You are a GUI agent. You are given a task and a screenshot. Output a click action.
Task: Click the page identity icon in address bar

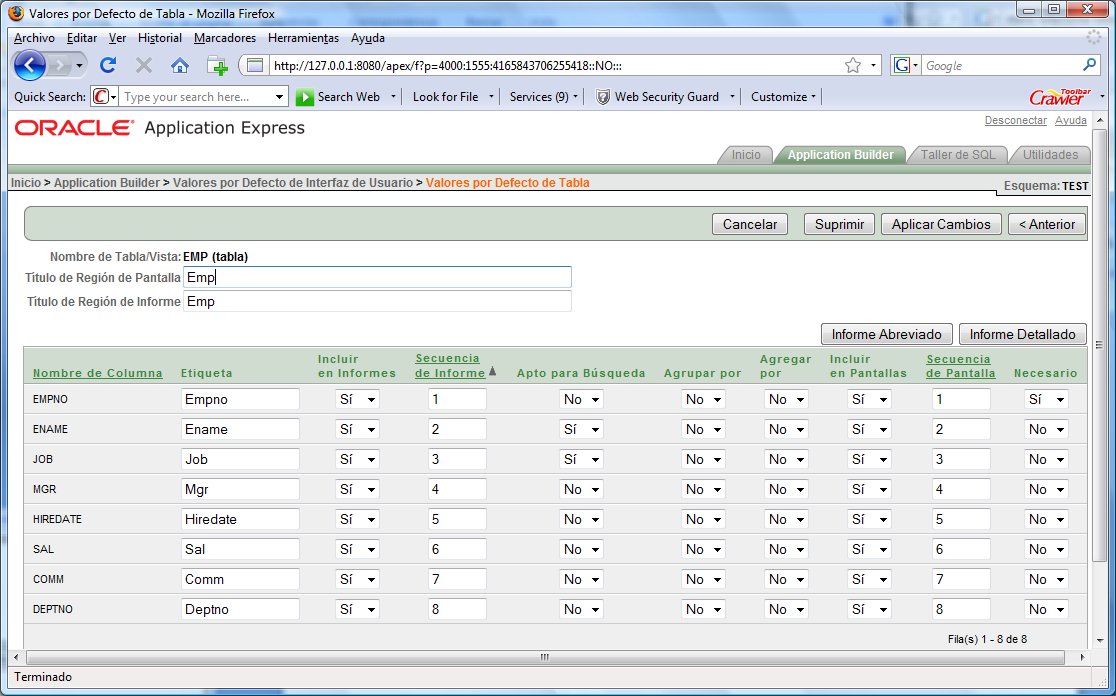pos(255,65)
